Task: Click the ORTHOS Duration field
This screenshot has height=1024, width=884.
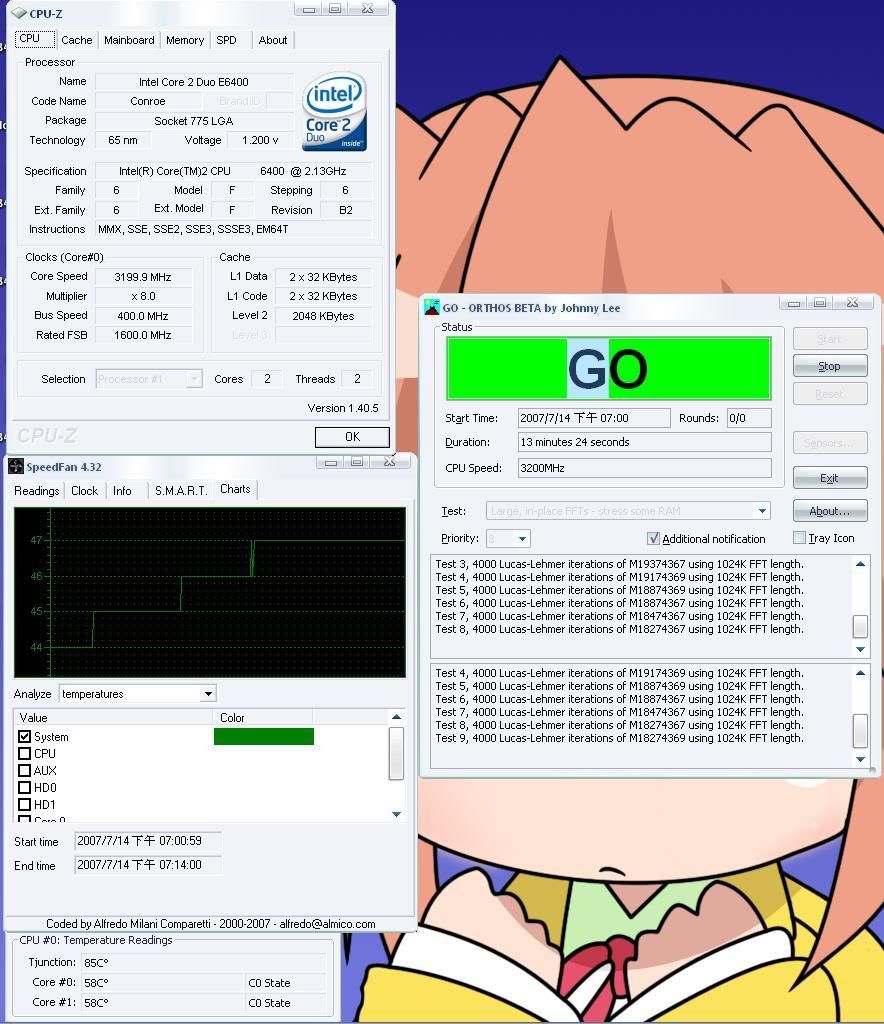Action: [644, 442]
